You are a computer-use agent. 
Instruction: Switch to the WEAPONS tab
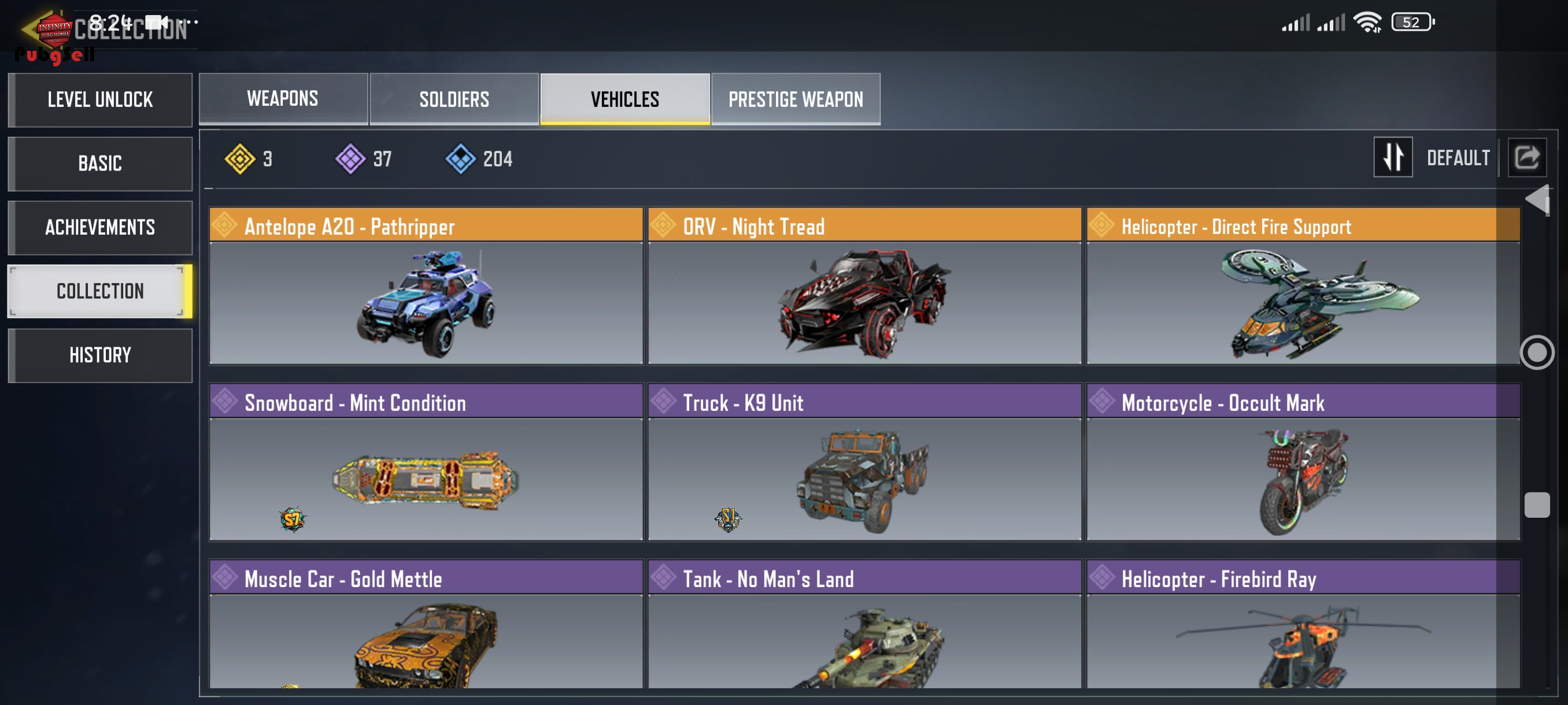point(283,99)
